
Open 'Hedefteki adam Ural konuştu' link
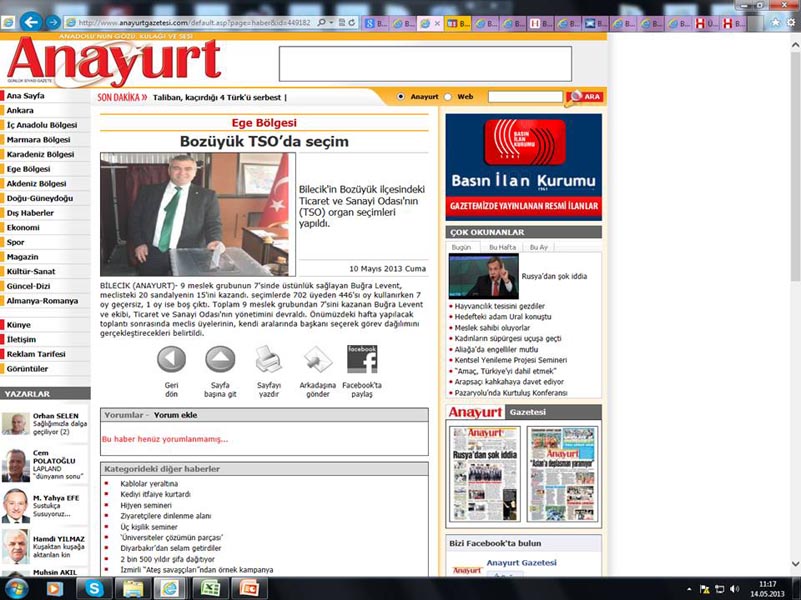503,317
